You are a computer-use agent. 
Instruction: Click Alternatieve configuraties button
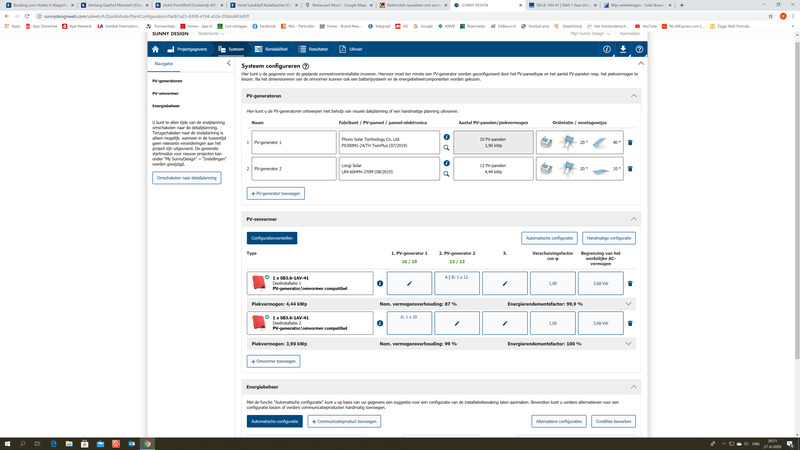pyautogui.click(x=559, y=421)
